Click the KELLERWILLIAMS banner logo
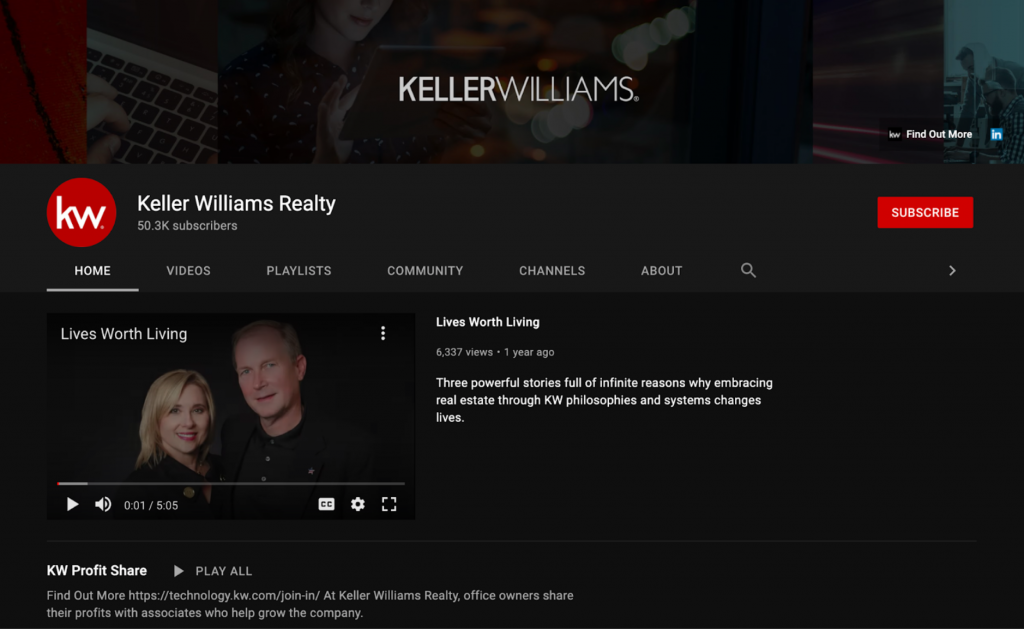 (519, 89)
